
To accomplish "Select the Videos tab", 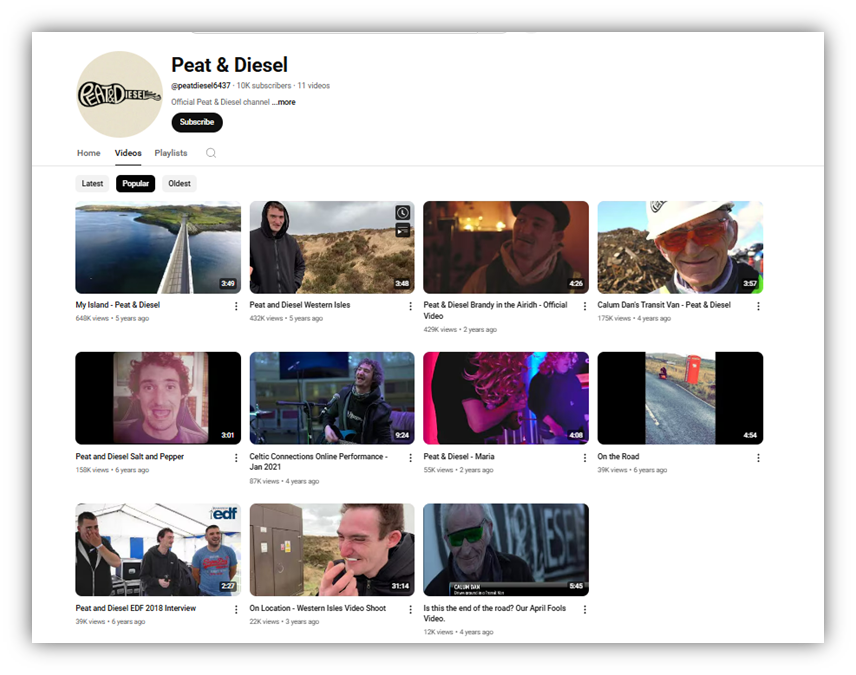I will pos(128,153).
